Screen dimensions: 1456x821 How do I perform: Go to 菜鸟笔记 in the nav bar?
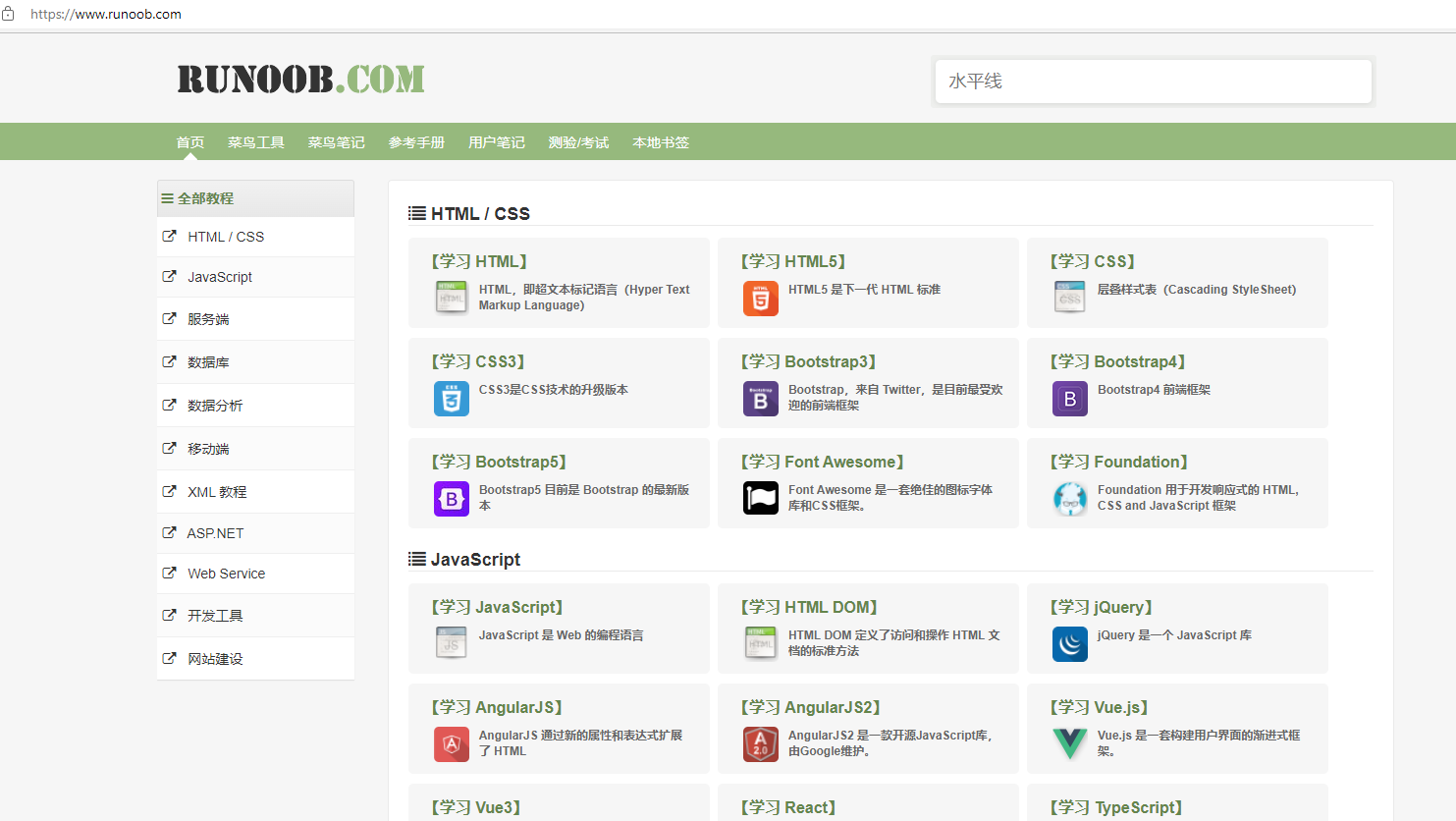tap(337, 142)
